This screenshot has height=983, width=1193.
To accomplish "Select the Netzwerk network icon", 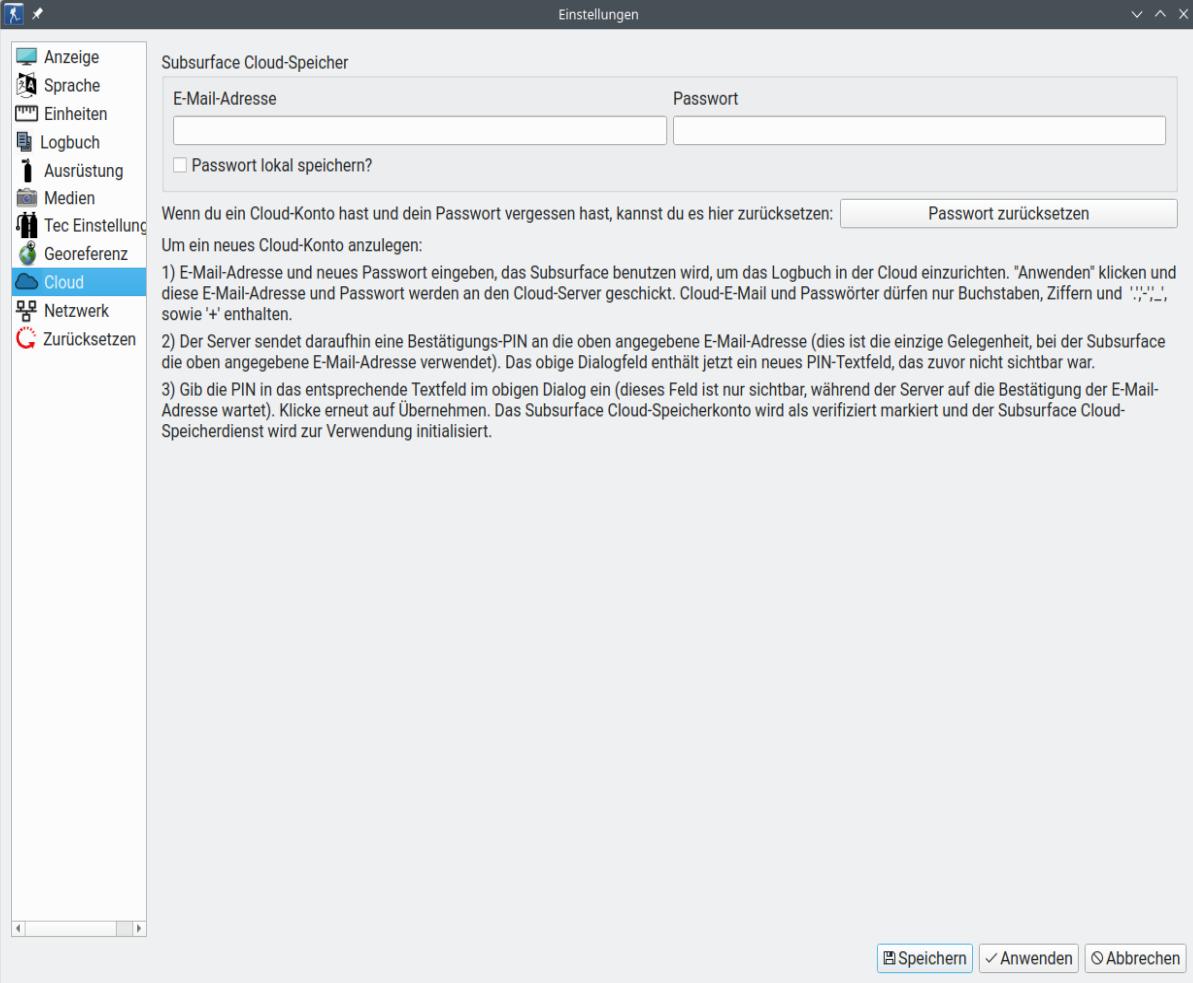I will 26,310.
